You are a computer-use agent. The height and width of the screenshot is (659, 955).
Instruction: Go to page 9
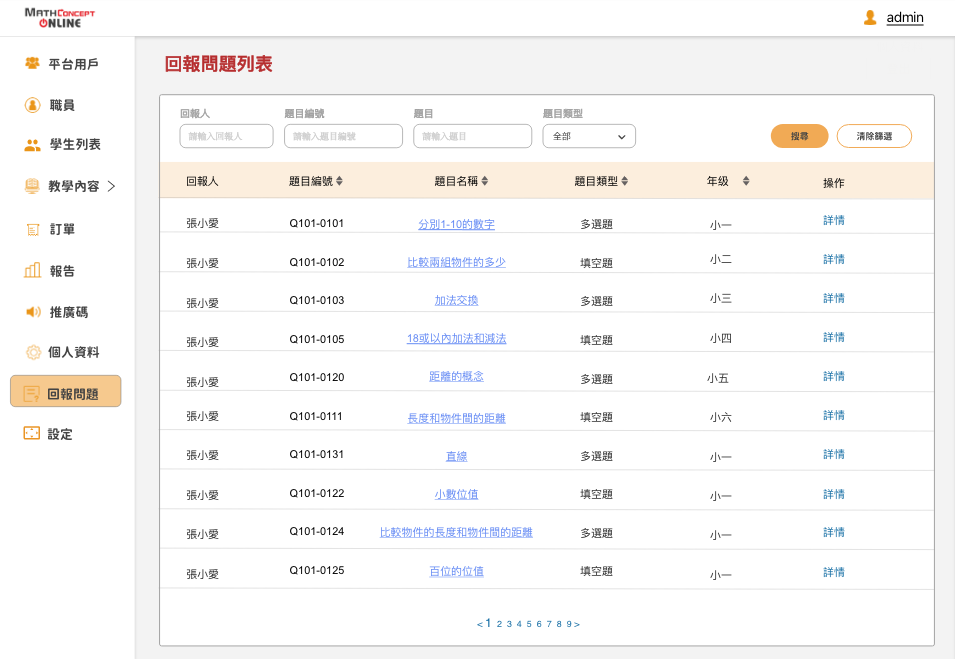tap(569, 624)
